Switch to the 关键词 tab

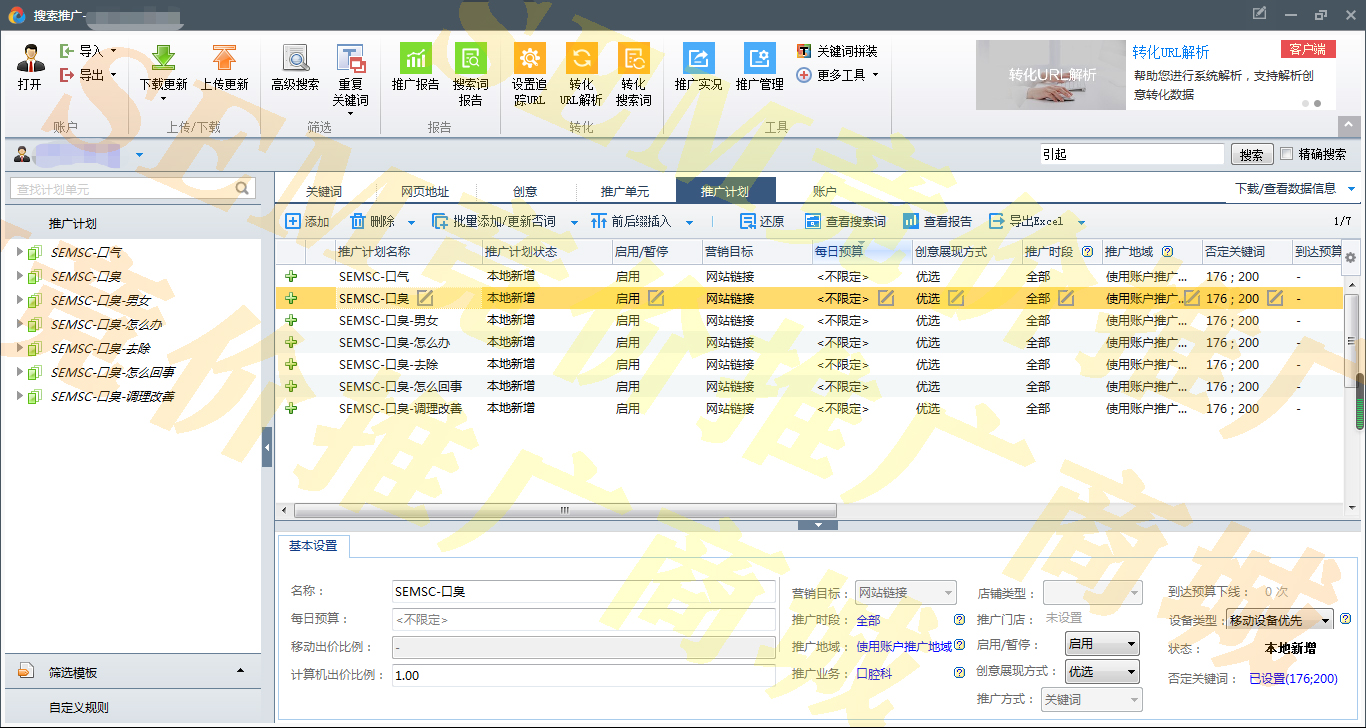pos(324,192)
